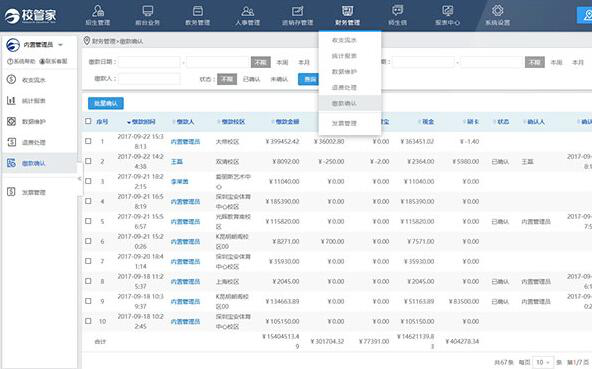
Task: Check the checkbox for row 5
Action: [88, 221]
